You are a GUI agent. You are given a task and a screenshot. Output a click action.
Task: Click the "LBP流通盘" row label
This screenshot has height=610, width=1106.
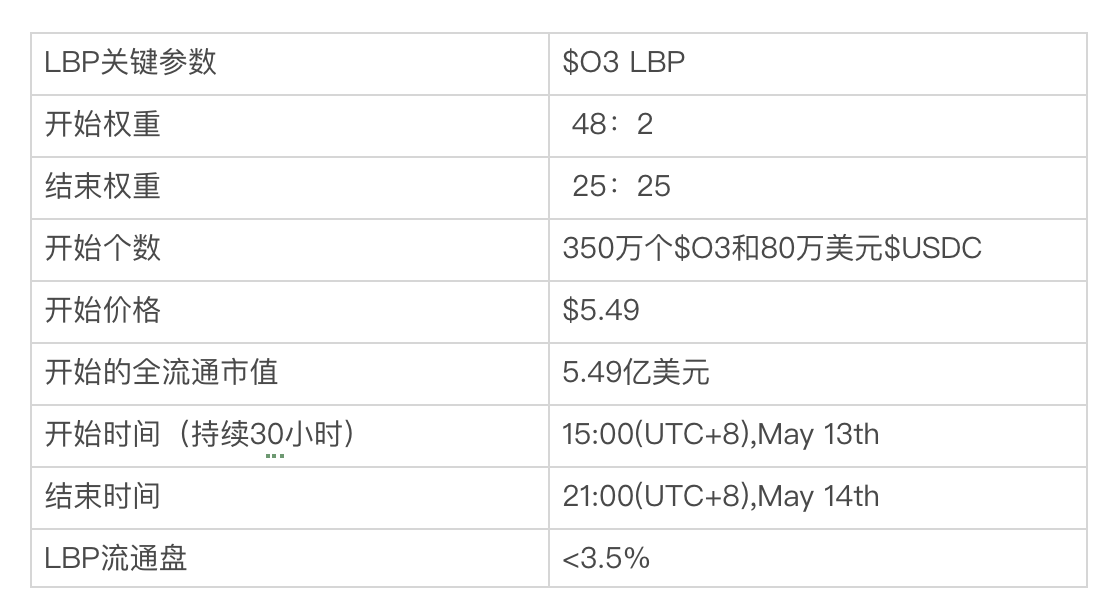tap(116, 558)
